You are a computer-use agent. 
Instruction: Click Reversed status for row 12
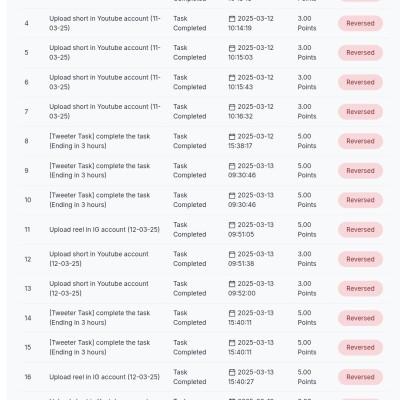[x=360, y=259]
